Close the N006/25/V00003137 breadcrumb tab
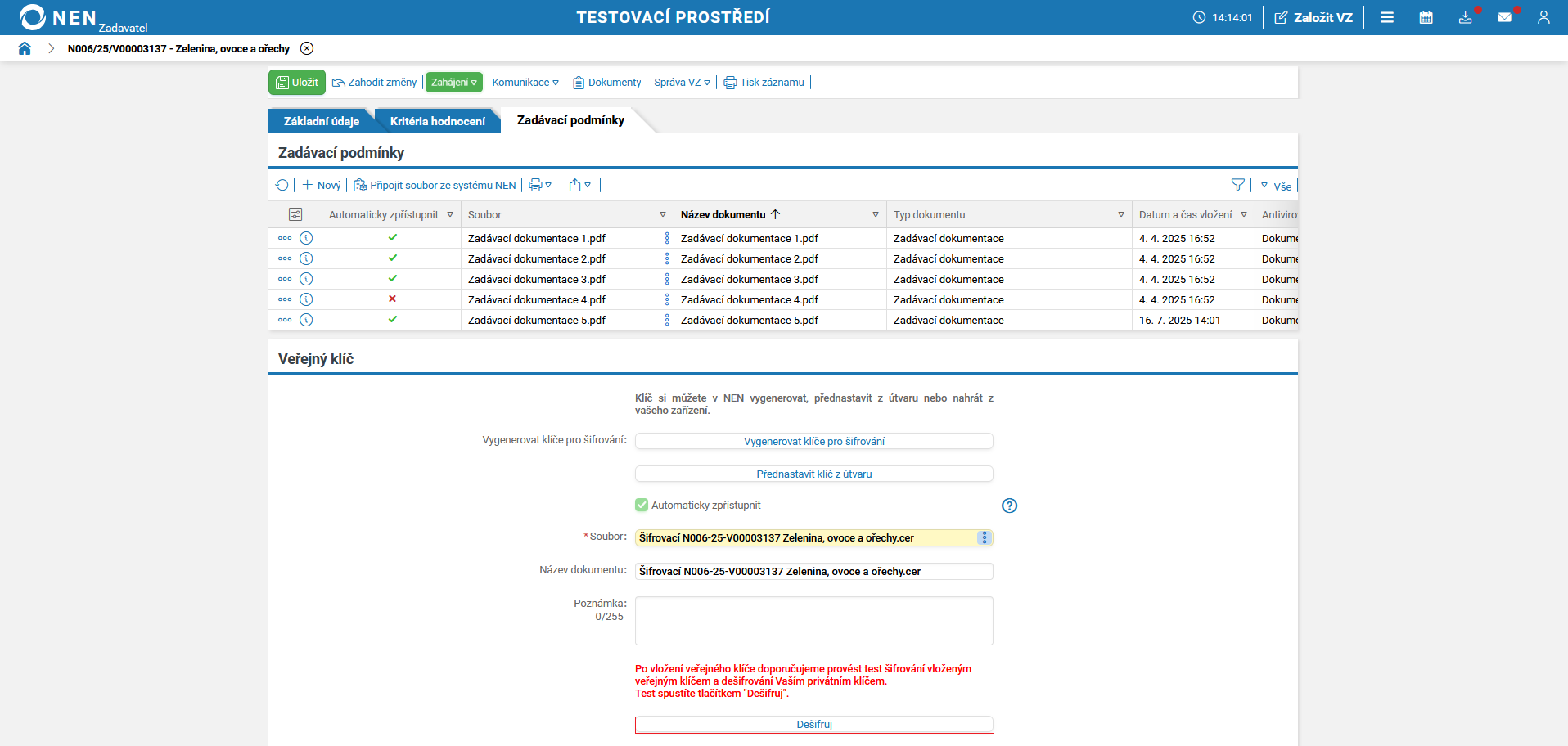This screenshot has height=746, width=1568. [x=307, y=48]
